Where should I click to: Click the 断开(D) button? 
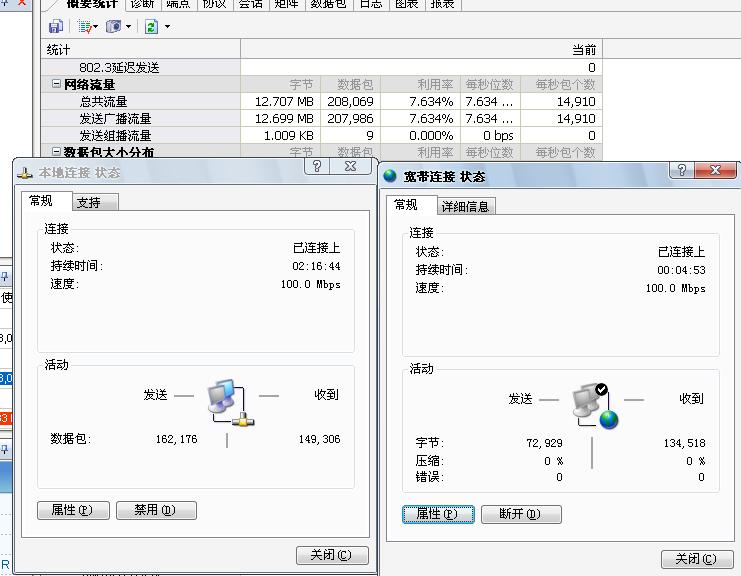tap(521, 514)
